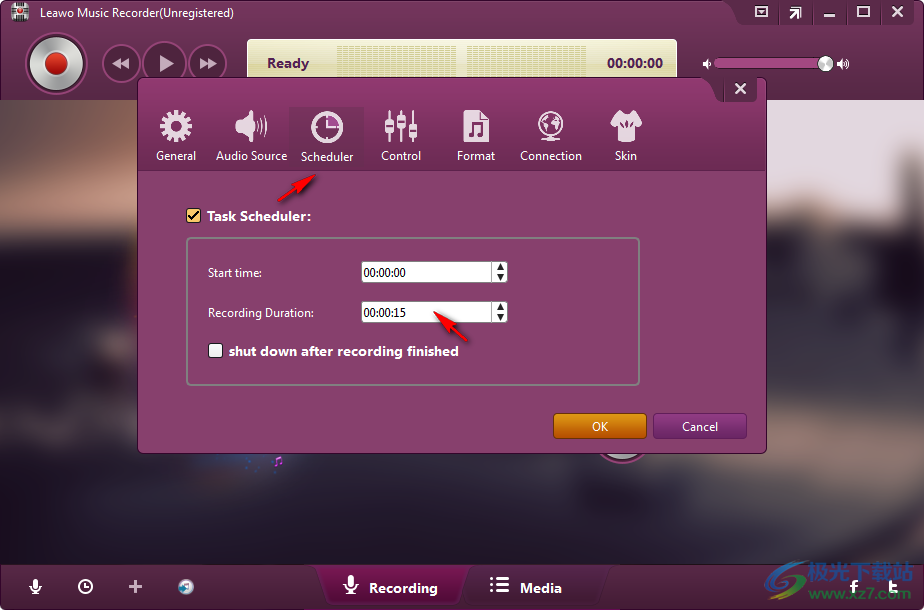Enable shut down after recording finished

click(x=215, y=351)
